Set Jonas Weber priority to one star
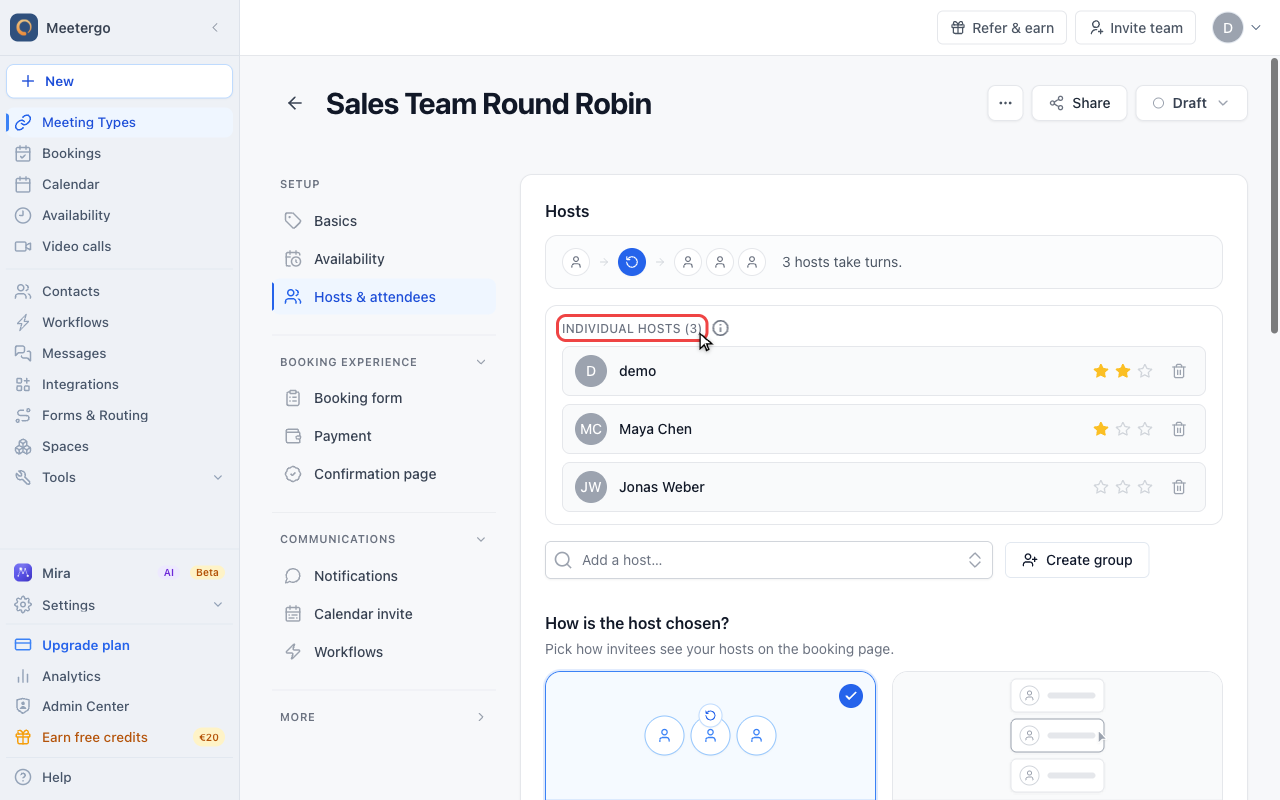 coord(1101,487)
